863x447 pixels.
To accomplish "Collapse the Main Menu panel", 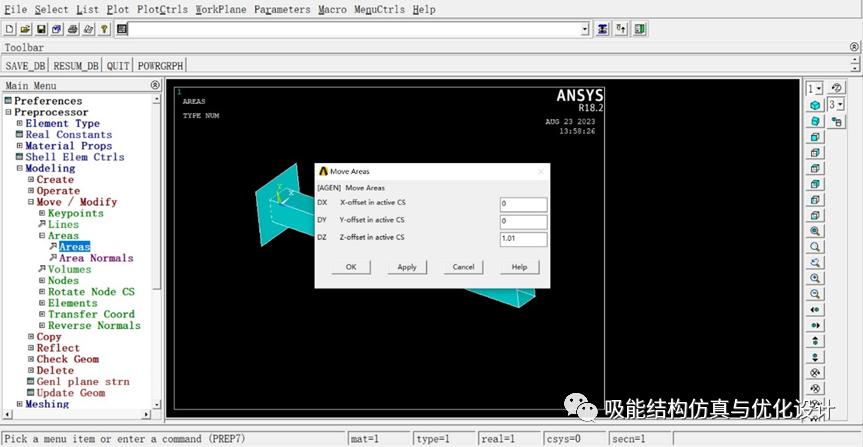I will coord(155,85).
